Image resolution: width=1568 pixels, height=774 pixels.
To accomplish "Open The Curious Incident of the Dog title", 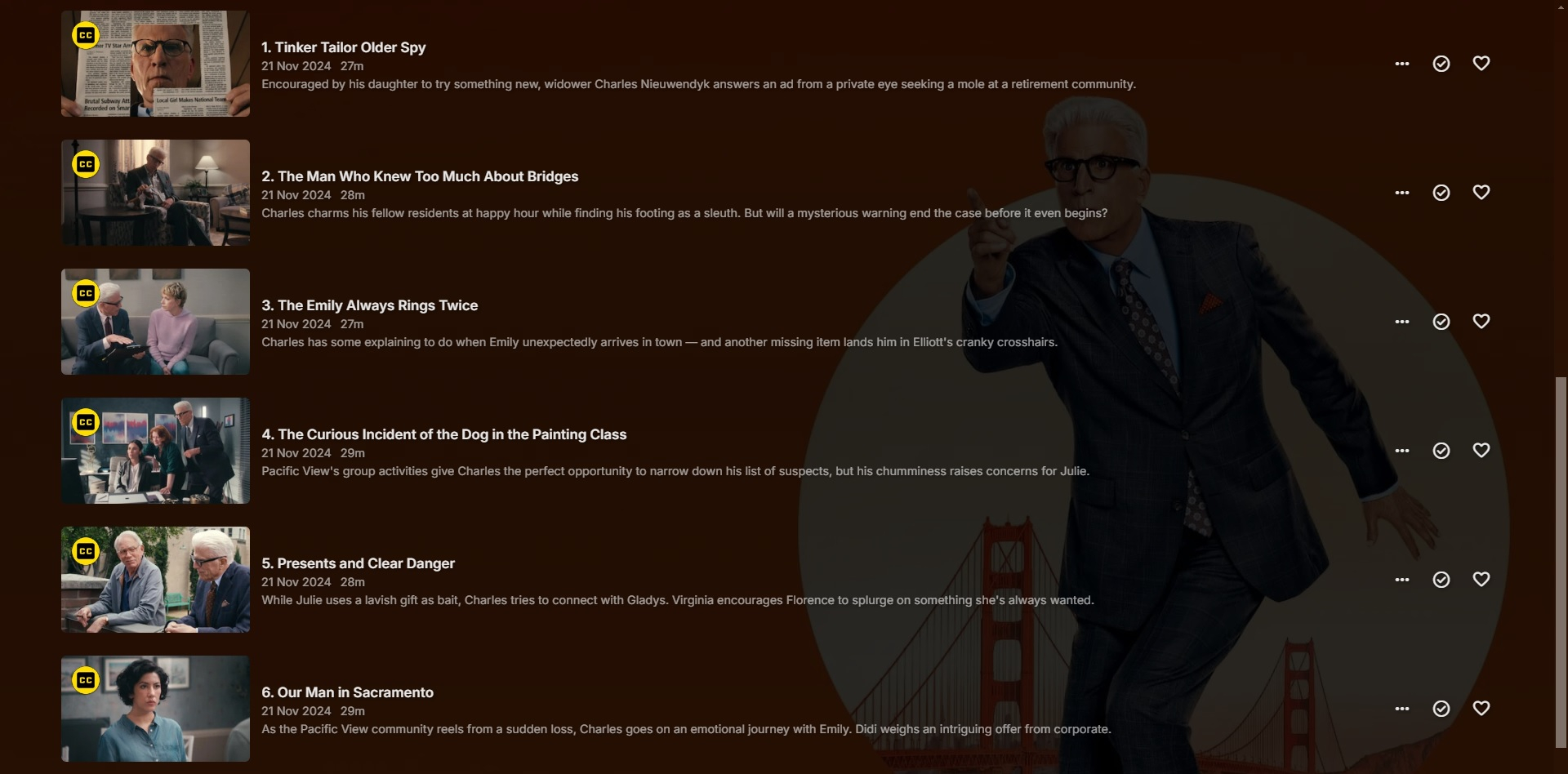I will [x=443, y=434].
